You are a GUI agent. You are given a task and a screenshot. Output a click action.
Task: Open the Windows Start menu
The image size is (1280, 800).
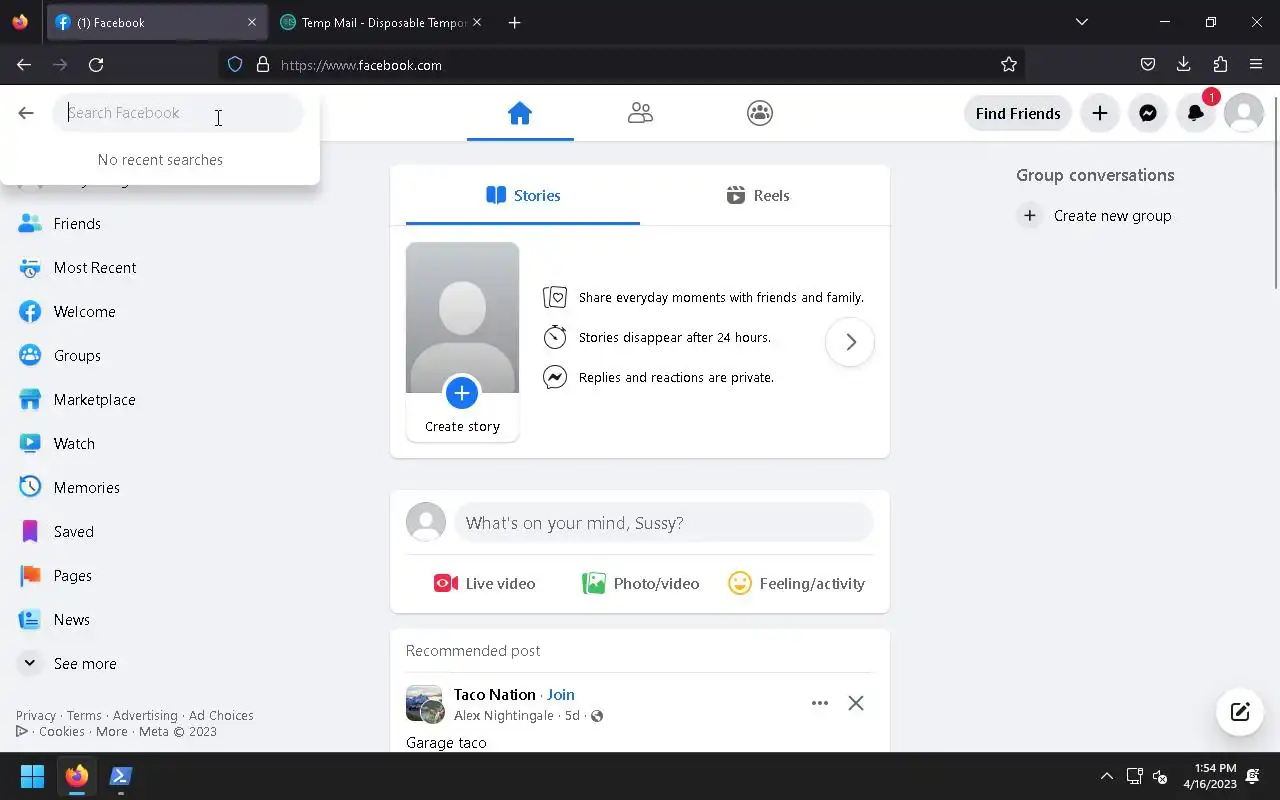click(x=32, y=776)
